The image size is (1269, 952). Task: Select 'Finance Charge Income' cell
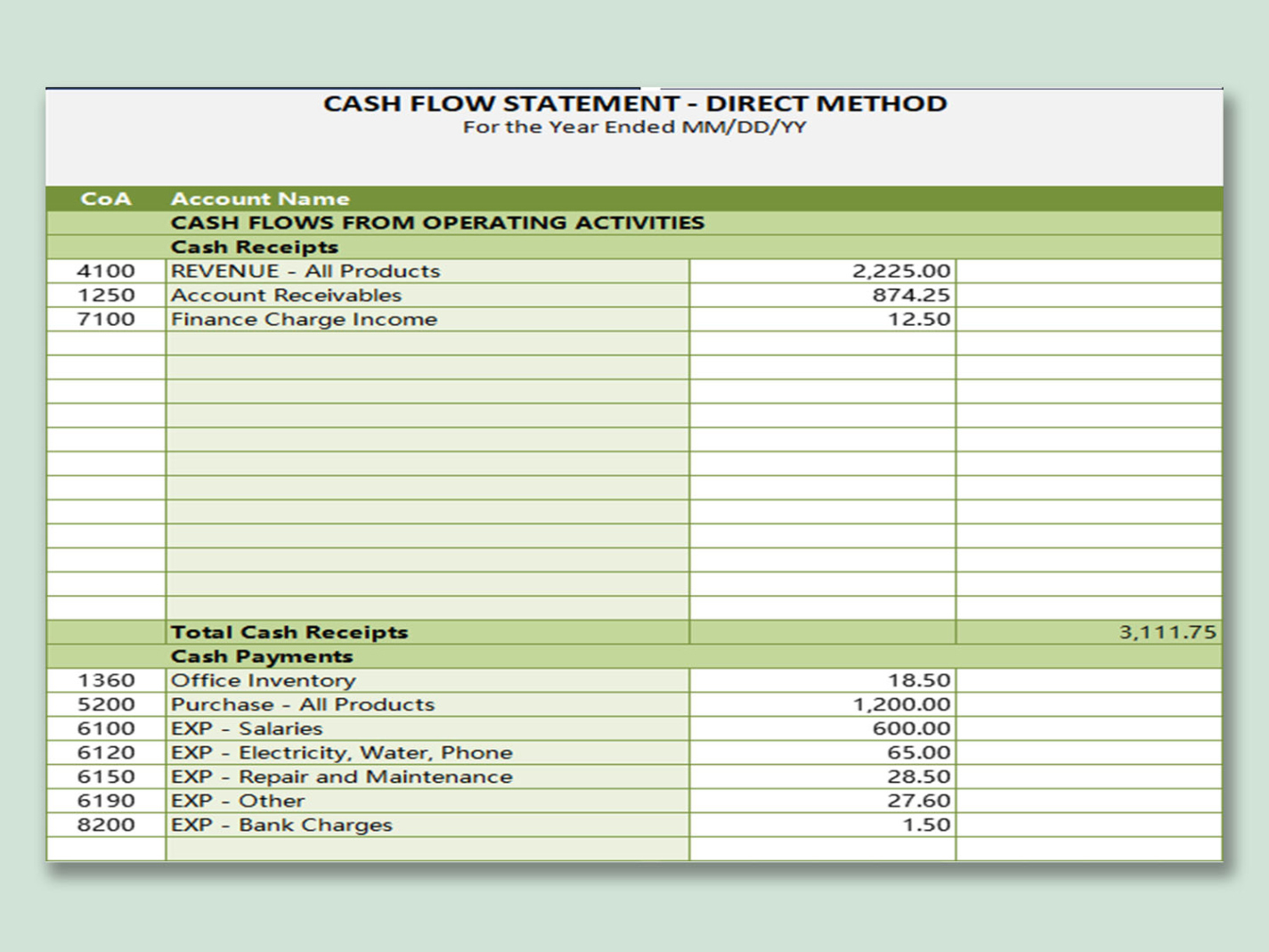[x=427, y=319]
